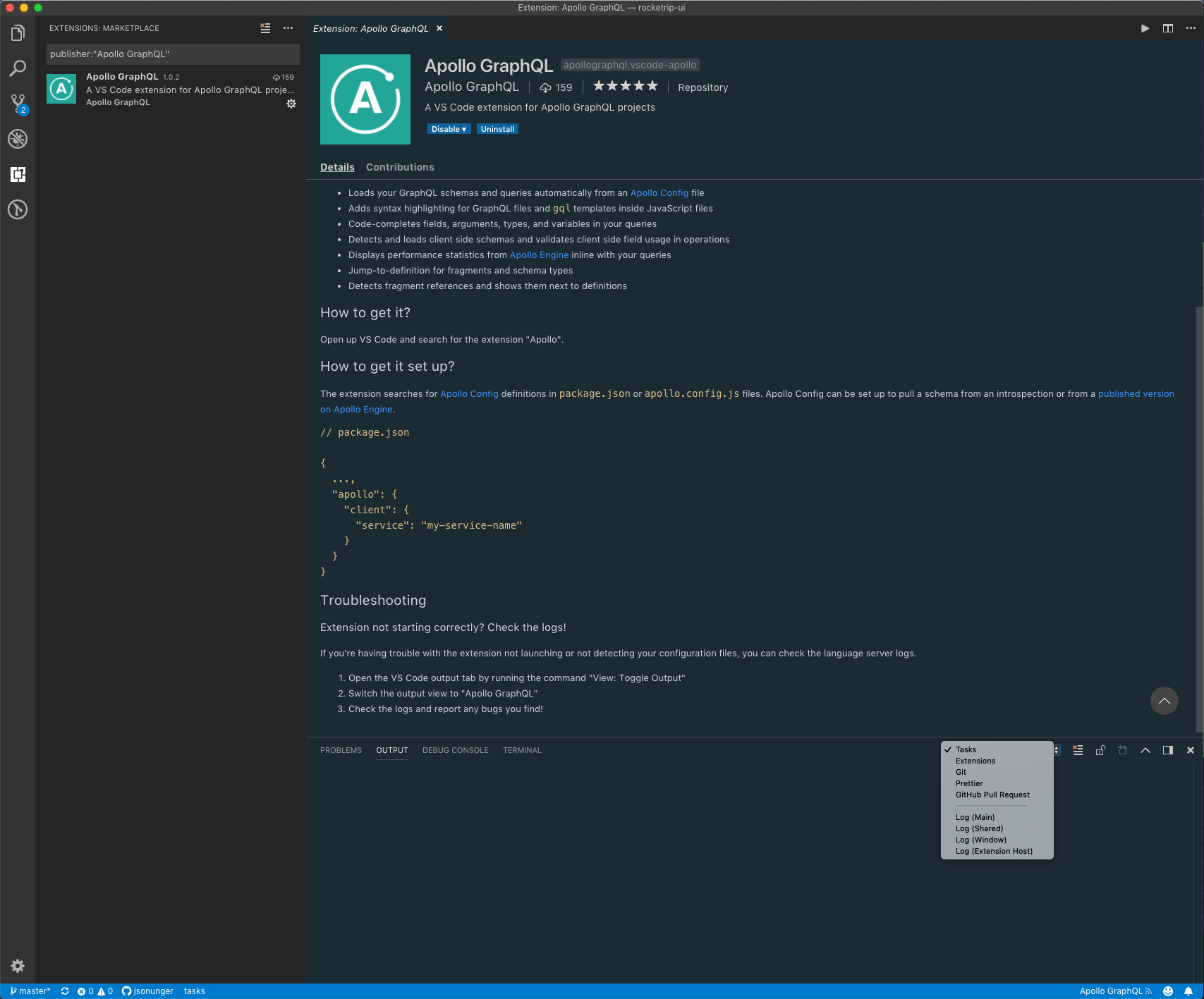The image size is (1204, 999).
Task: Open the Terminal panel tab
Action: tap(522, 750)
